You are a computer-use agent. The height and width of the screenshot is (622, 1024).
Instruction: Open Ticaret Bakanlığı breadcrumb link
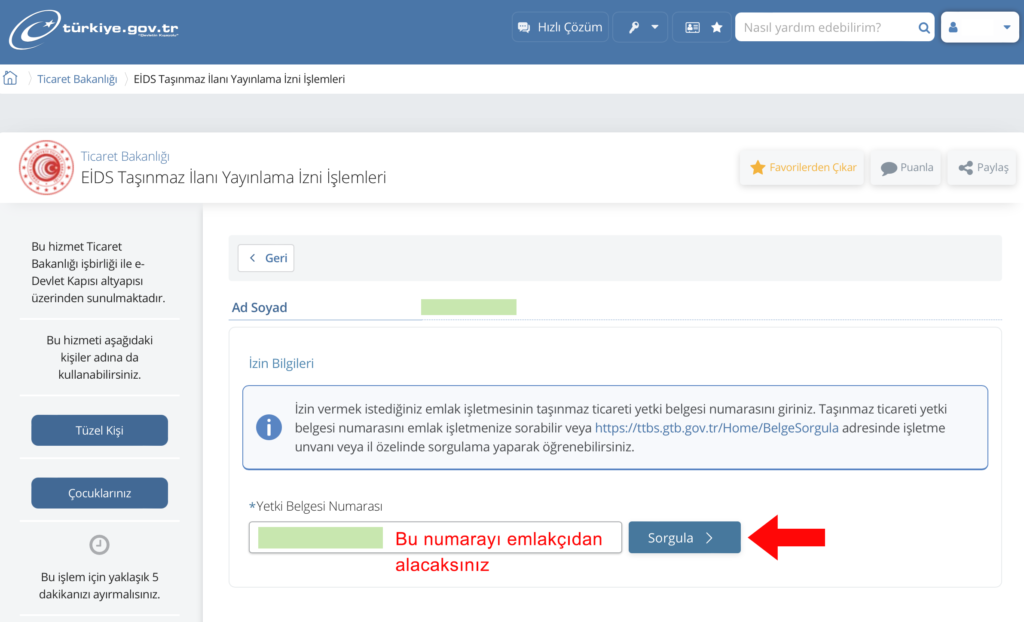coord(77,79)
